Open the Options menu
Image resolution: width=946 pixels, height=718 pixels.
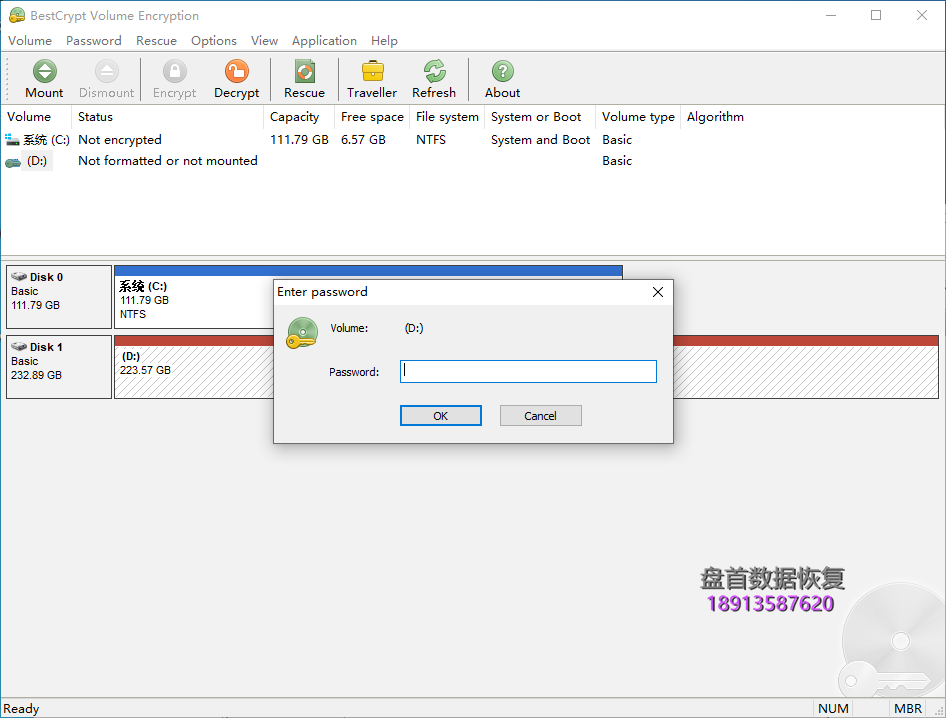[214, 41]
